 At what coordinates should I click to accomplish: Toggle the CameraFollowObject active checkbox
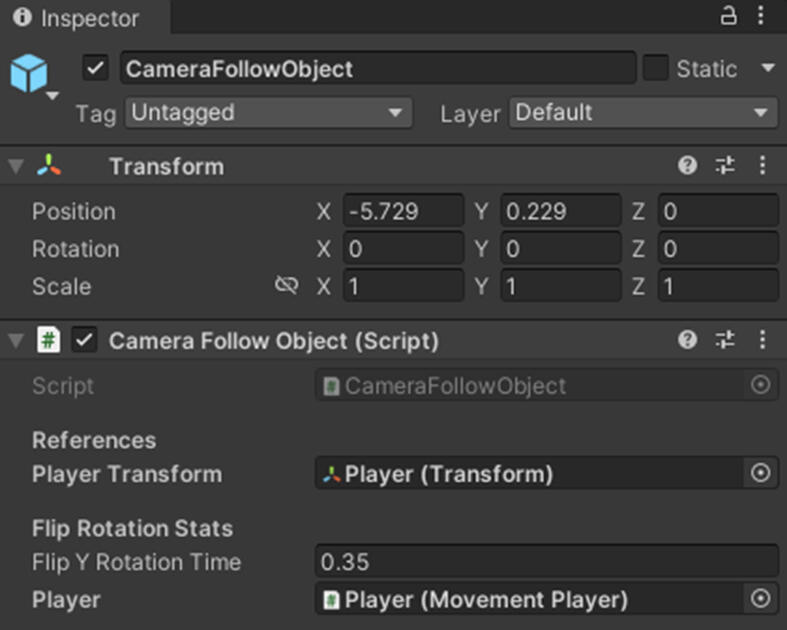click(96, 69)
